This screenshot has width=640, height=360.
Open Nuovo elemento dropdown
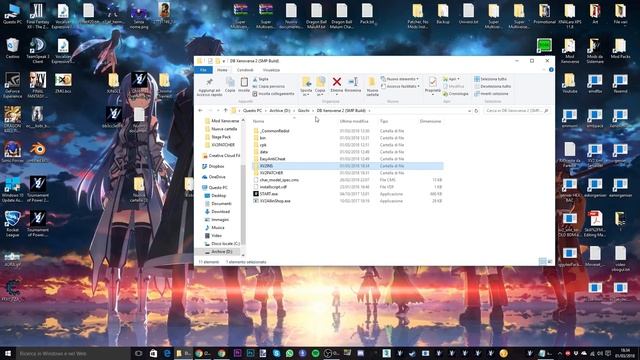pyautogui.click(x=400, y=79)
